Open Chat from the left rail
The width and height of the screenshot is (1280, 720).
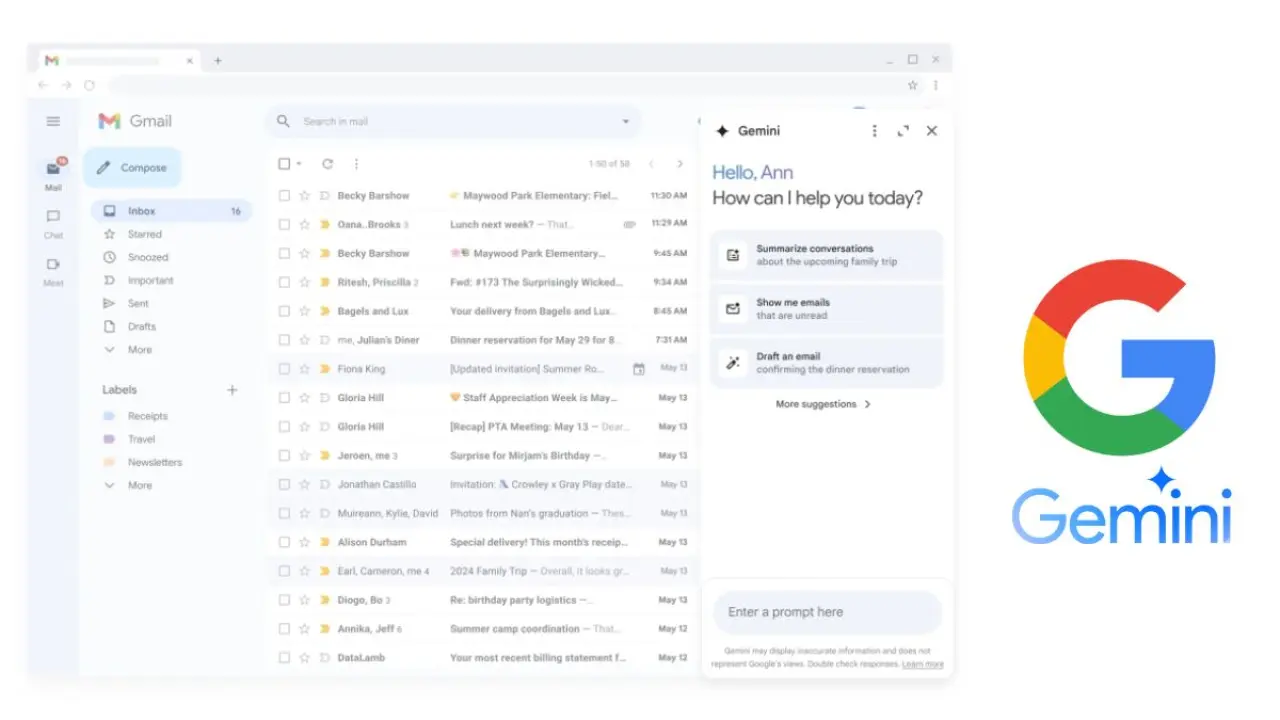(x=53, y=222)
